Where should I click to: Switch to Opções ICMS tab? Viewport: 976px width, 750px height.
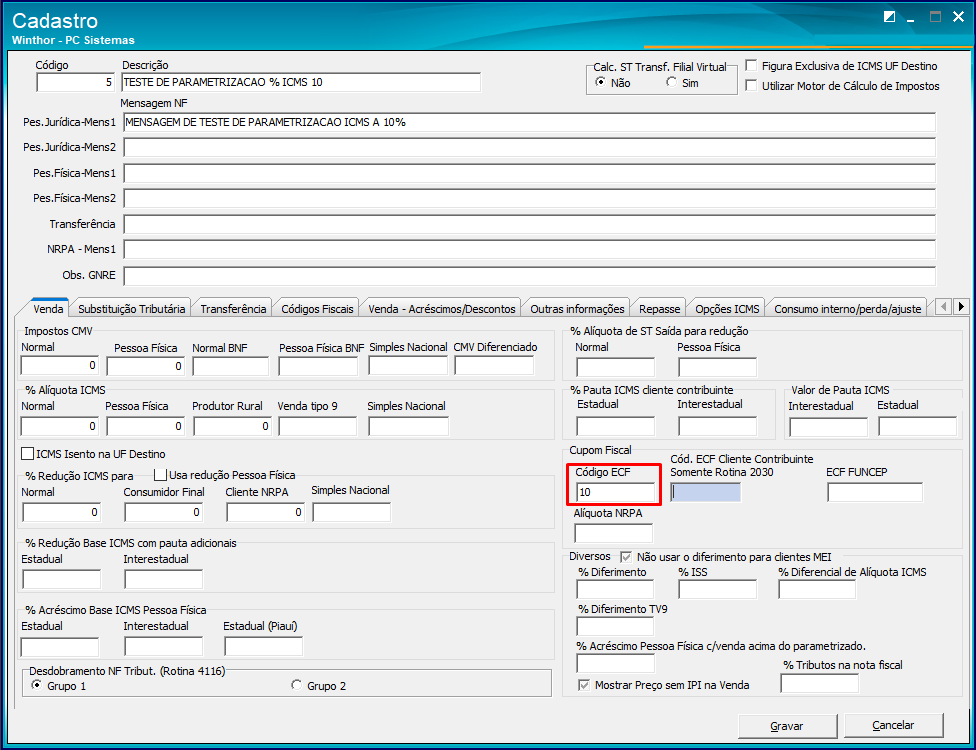click(x=727, y=309)
